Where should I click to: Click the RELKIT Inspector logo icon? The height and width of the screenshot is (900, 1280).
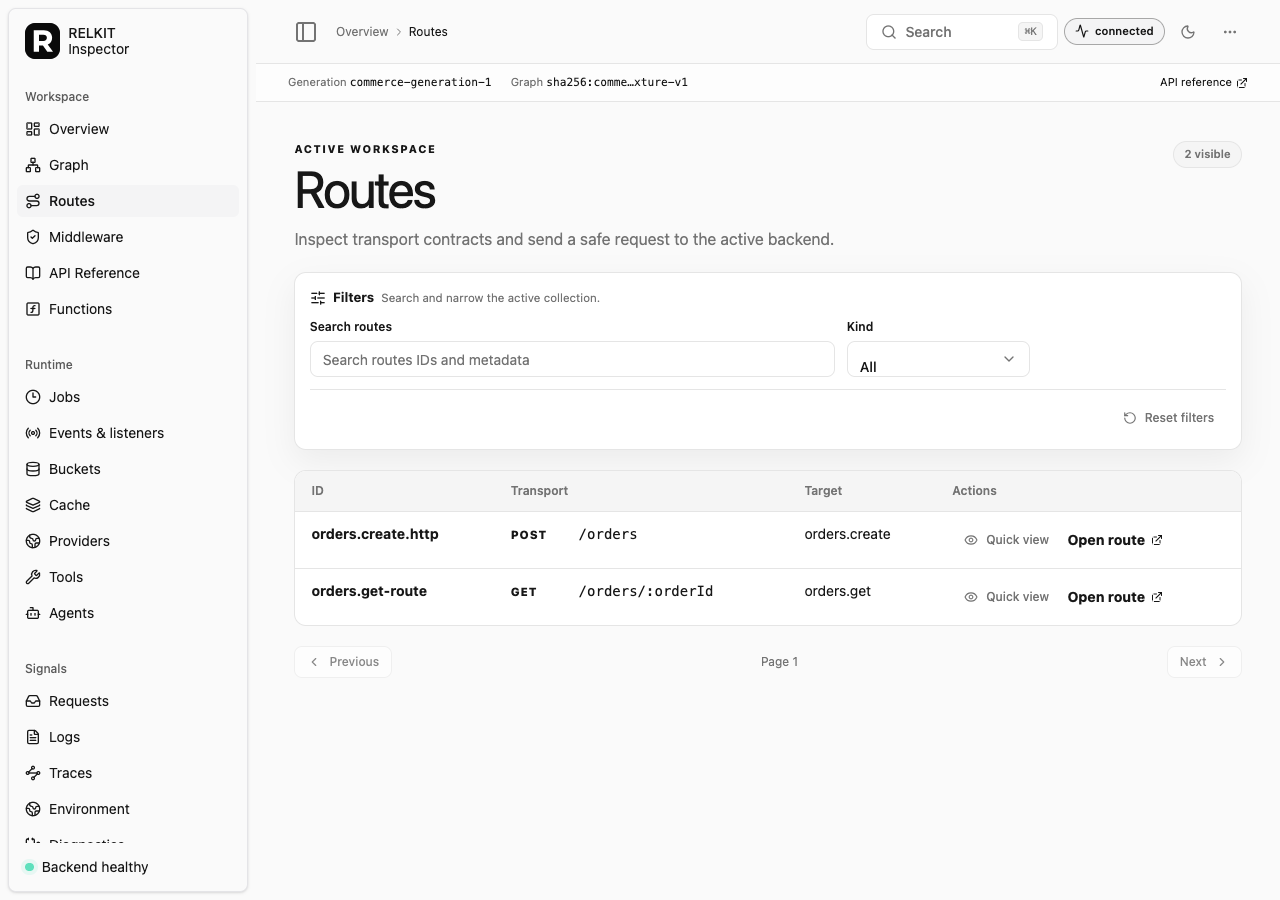[x=42, y=41]
